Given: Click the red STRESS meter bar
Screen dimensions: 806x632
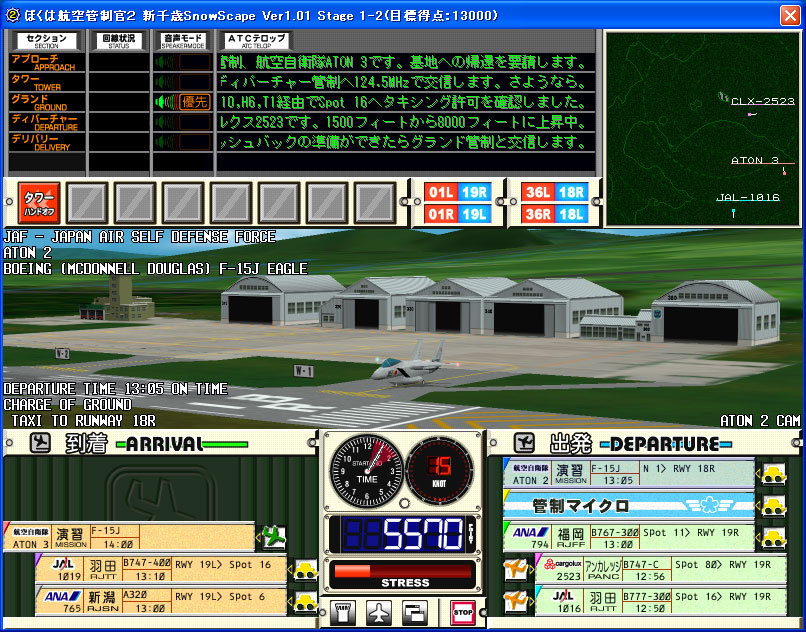Looking at the screenshot, I should click(x=402, y=572).
